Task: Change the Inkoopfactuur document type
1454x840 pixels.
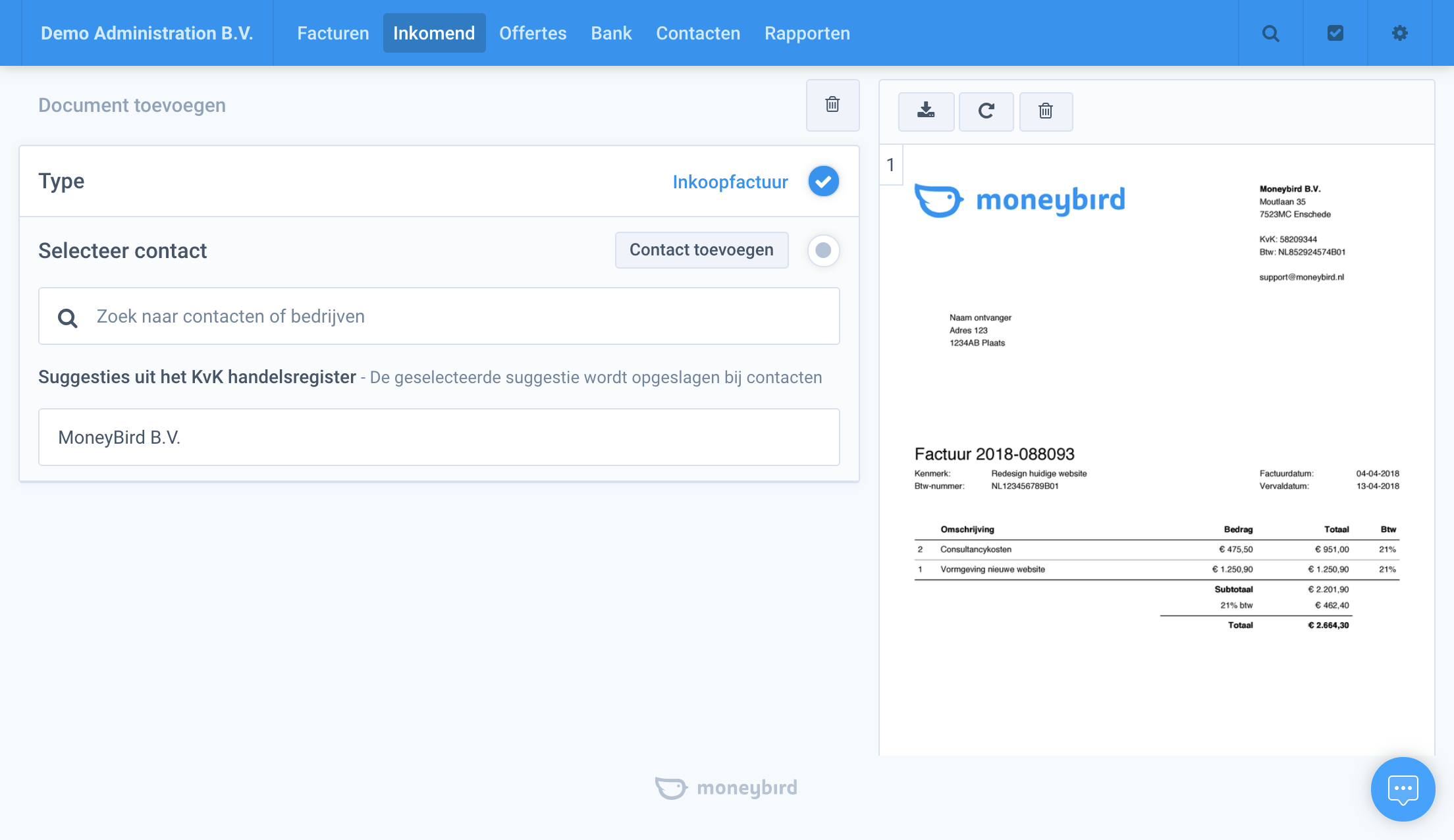Action: pyautogui.click(x=730, y=182)
